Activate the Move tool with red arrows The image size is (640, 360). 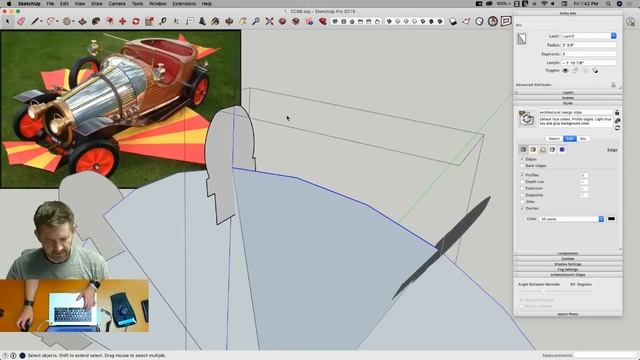point(122,21)
